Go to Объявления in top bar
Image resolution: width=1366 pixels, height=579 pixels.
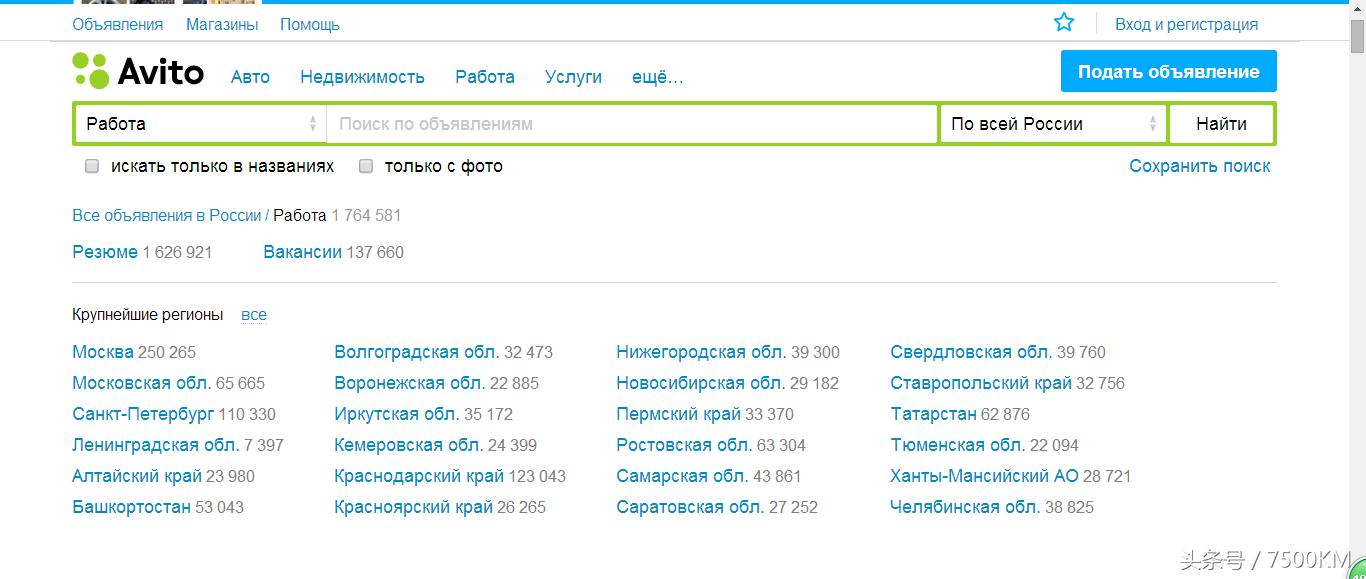coord(118,24)
